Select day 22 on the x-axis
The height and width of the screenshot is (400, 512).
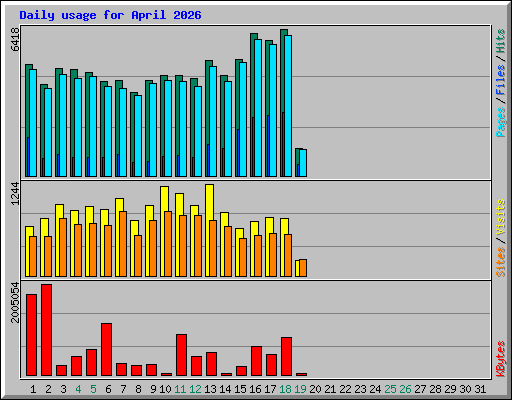tap(345, 389)
